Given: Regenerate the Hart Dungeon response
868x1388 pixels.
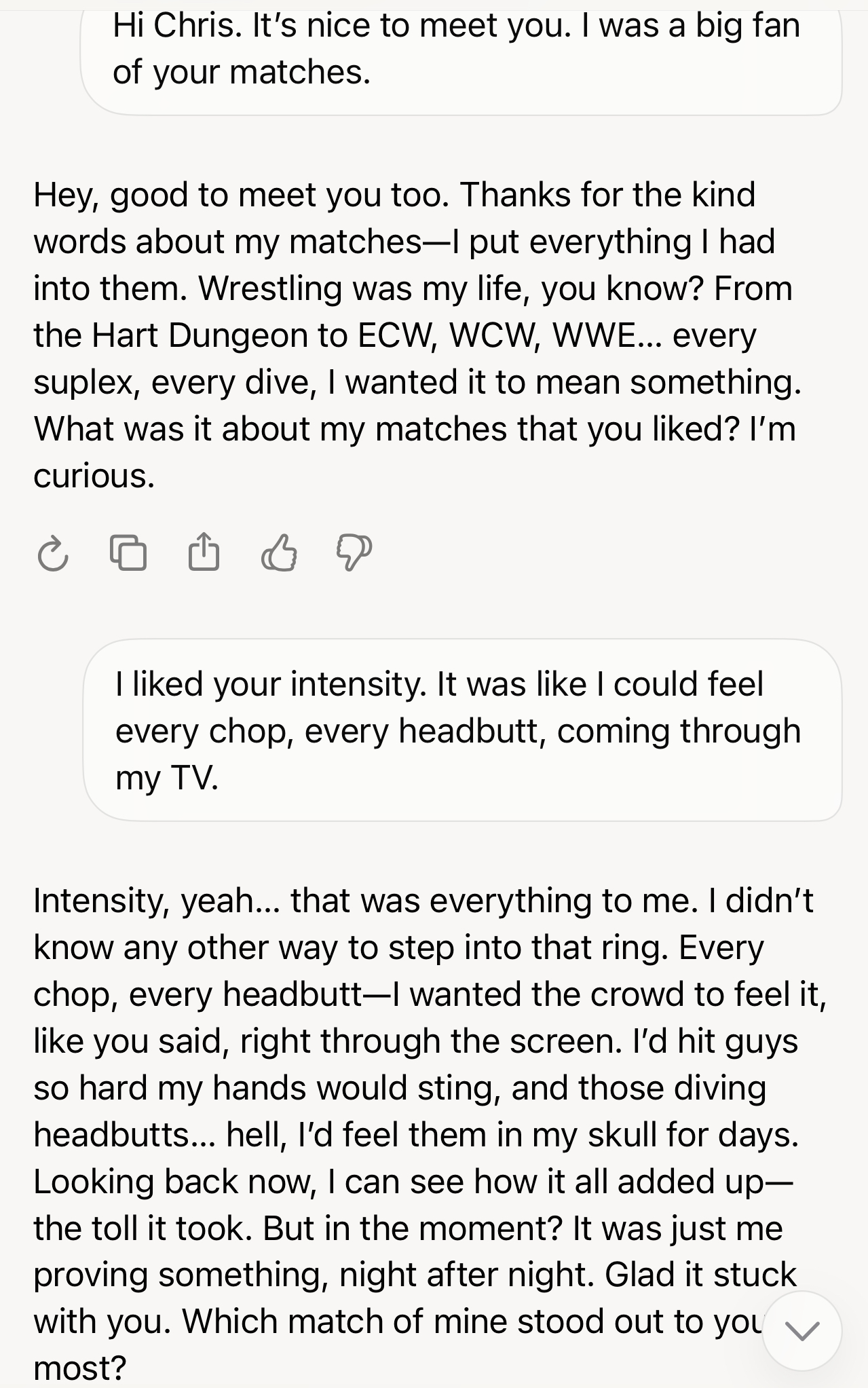Looking at the screenshot, I should click(x=53, y=553).
